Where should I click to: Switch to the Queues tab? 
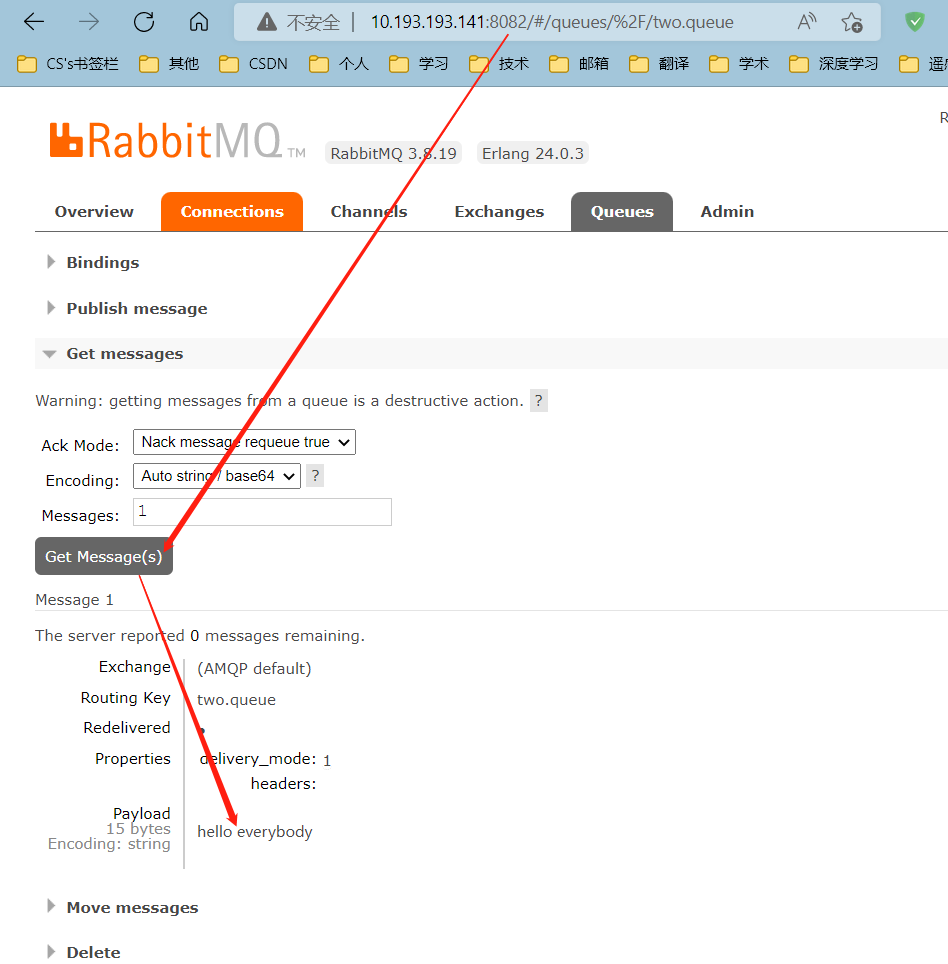tap(622, 211)
